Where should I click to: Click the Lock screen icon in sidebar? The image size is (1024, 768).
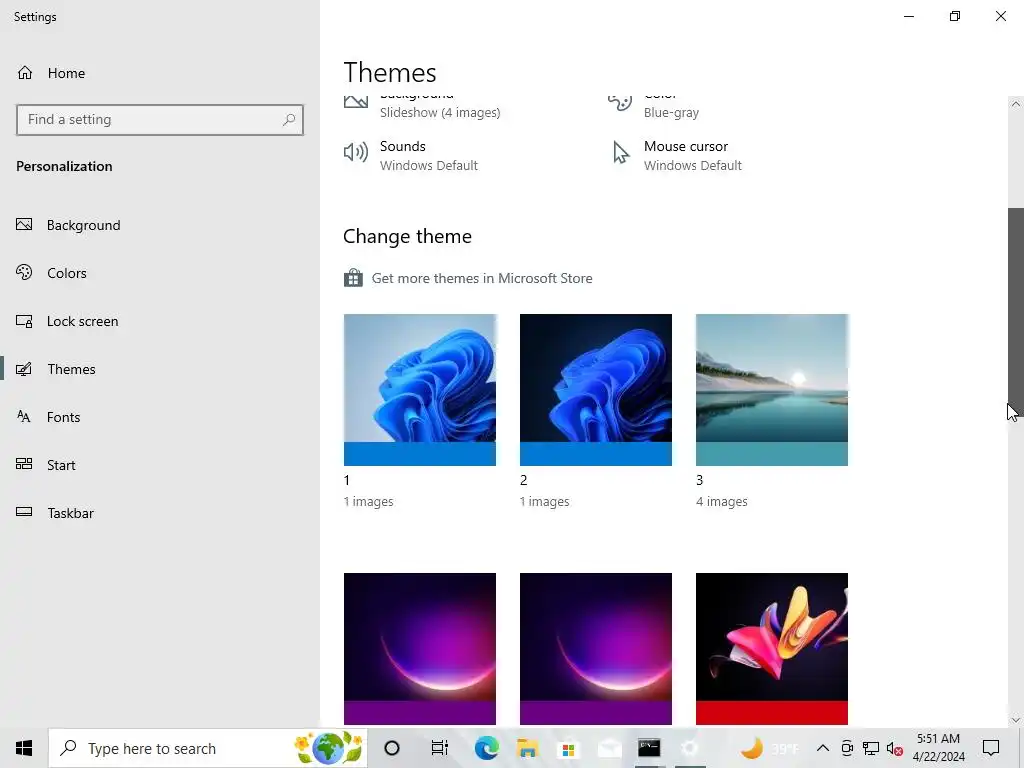pyautogui.click(x=24, y=321)
